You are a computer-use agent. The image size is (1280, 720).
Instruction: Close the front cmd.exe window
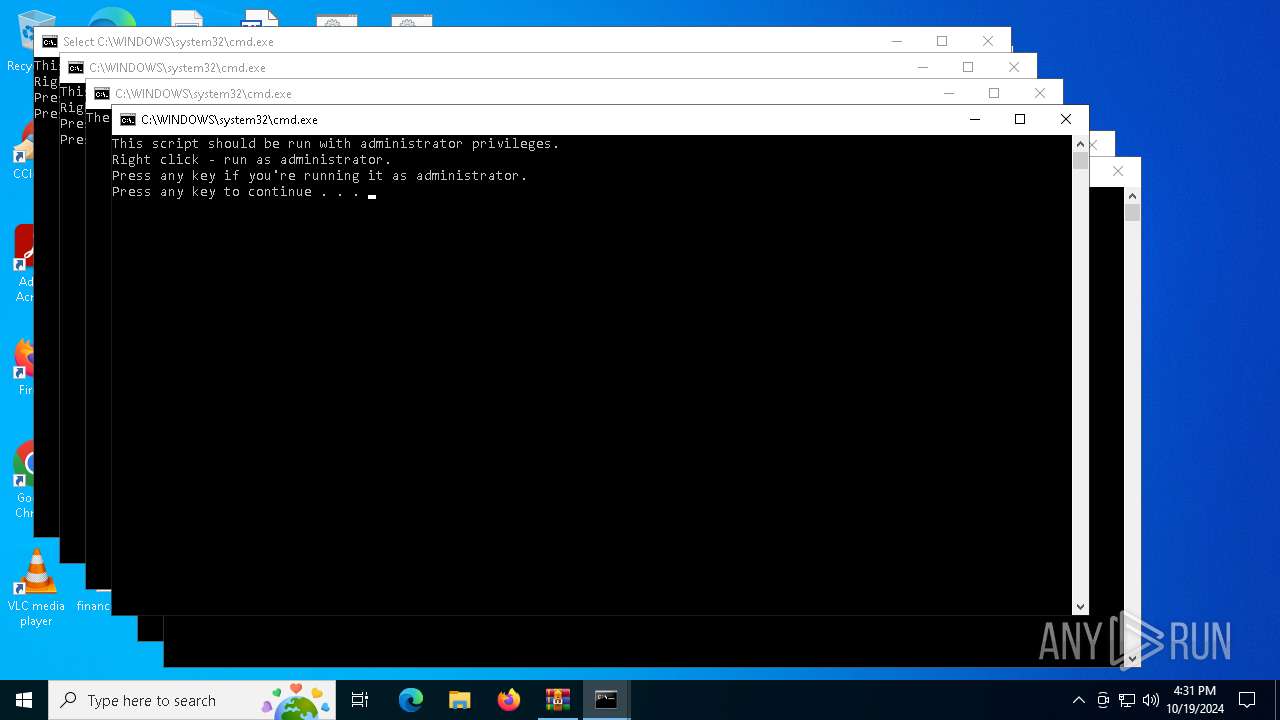1066,120
